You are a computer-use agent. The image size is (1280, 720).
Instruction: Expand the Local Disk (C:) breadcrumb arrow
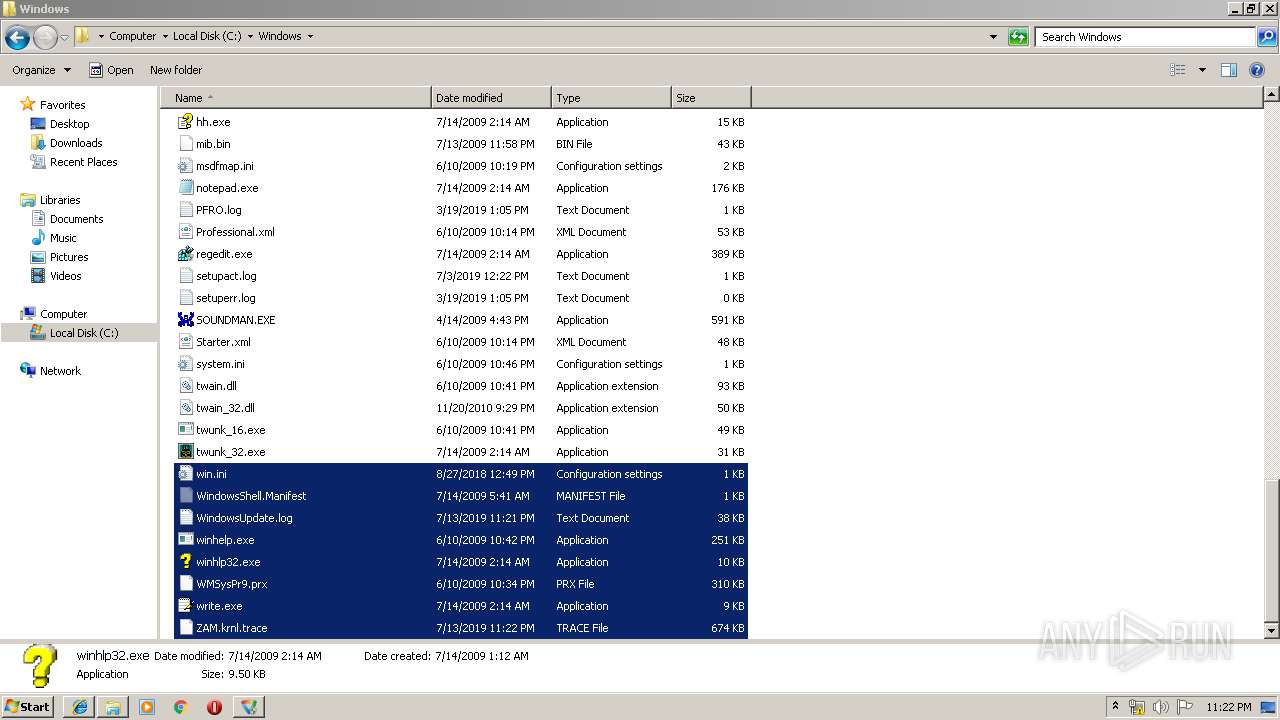coord(251,37)
